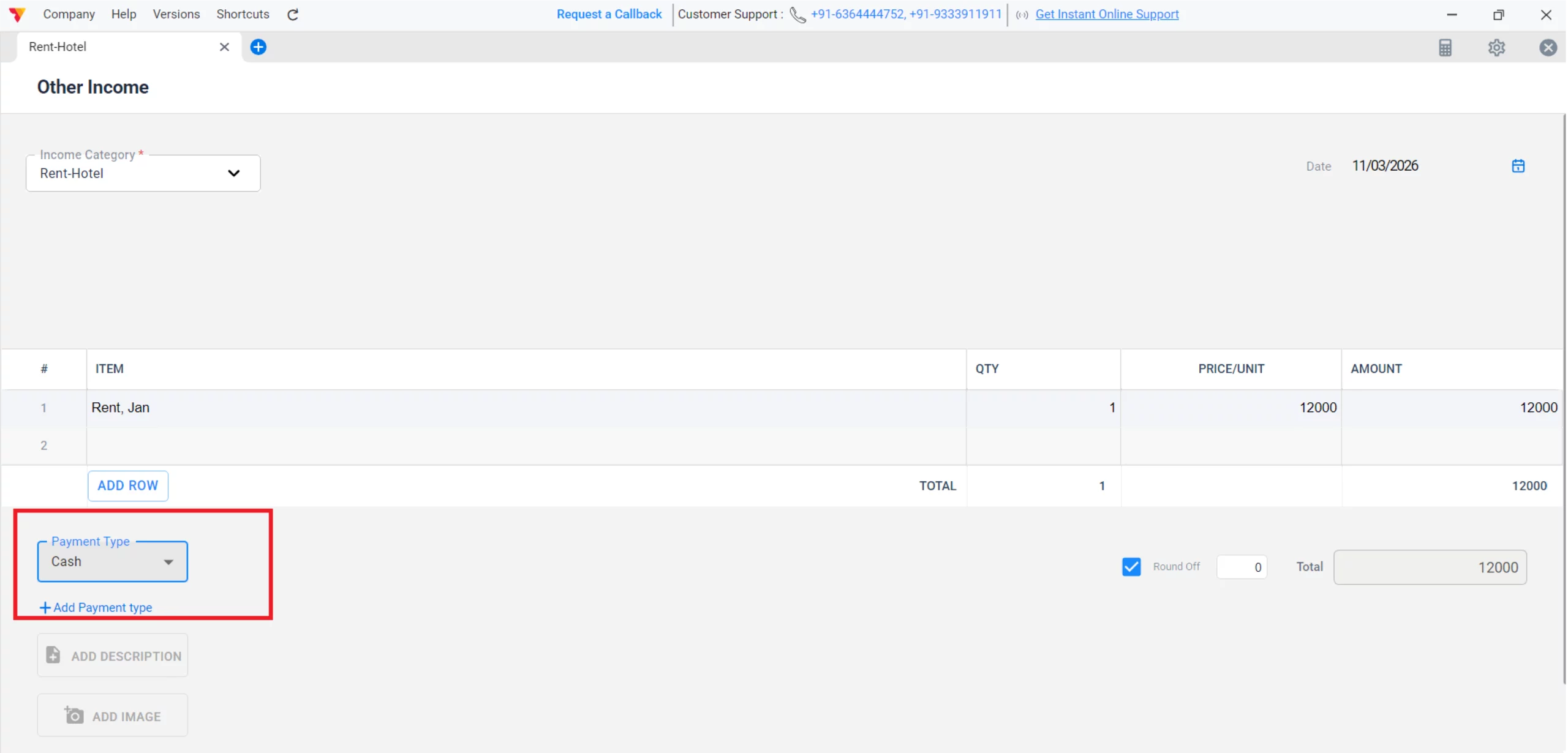1568x753 pixels.
Task: Click Add Payment type link
Action: 97,607
